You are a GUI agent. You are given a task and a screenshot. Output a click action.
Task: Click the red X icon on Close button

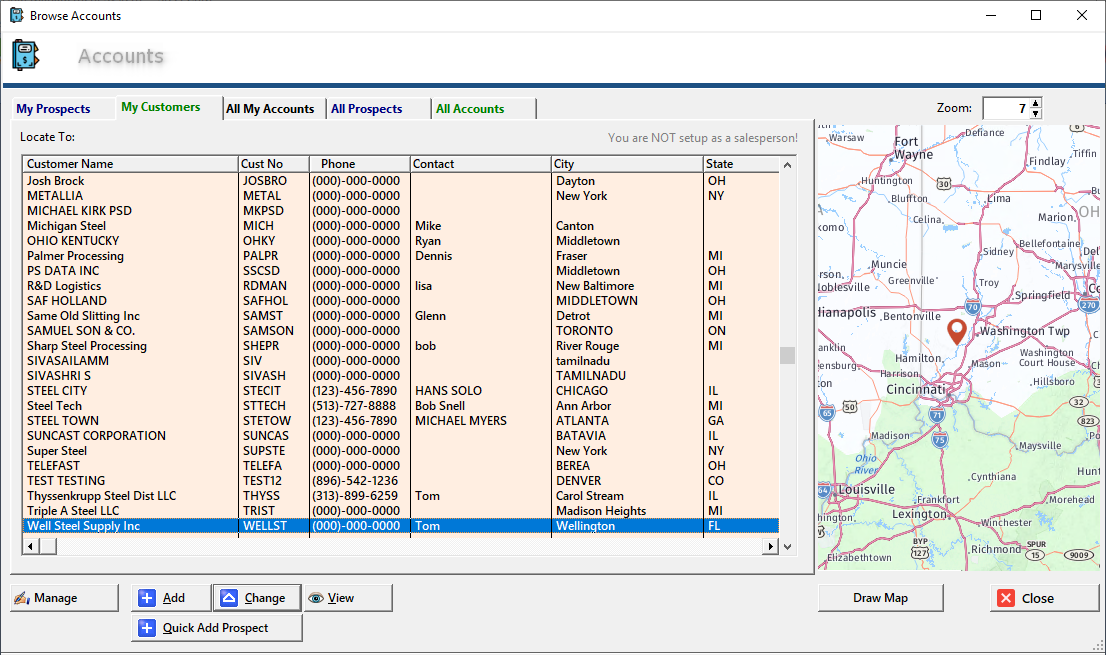click(1006, 598)
